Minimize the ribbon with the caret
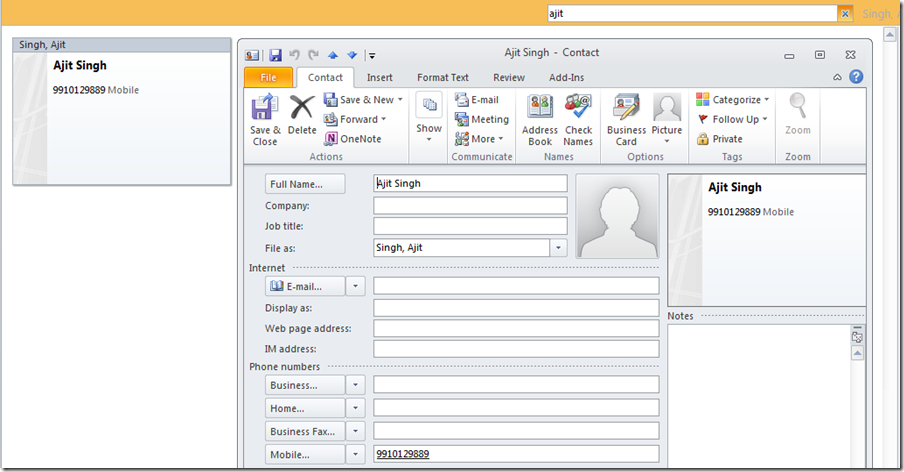 pos(837,77)
